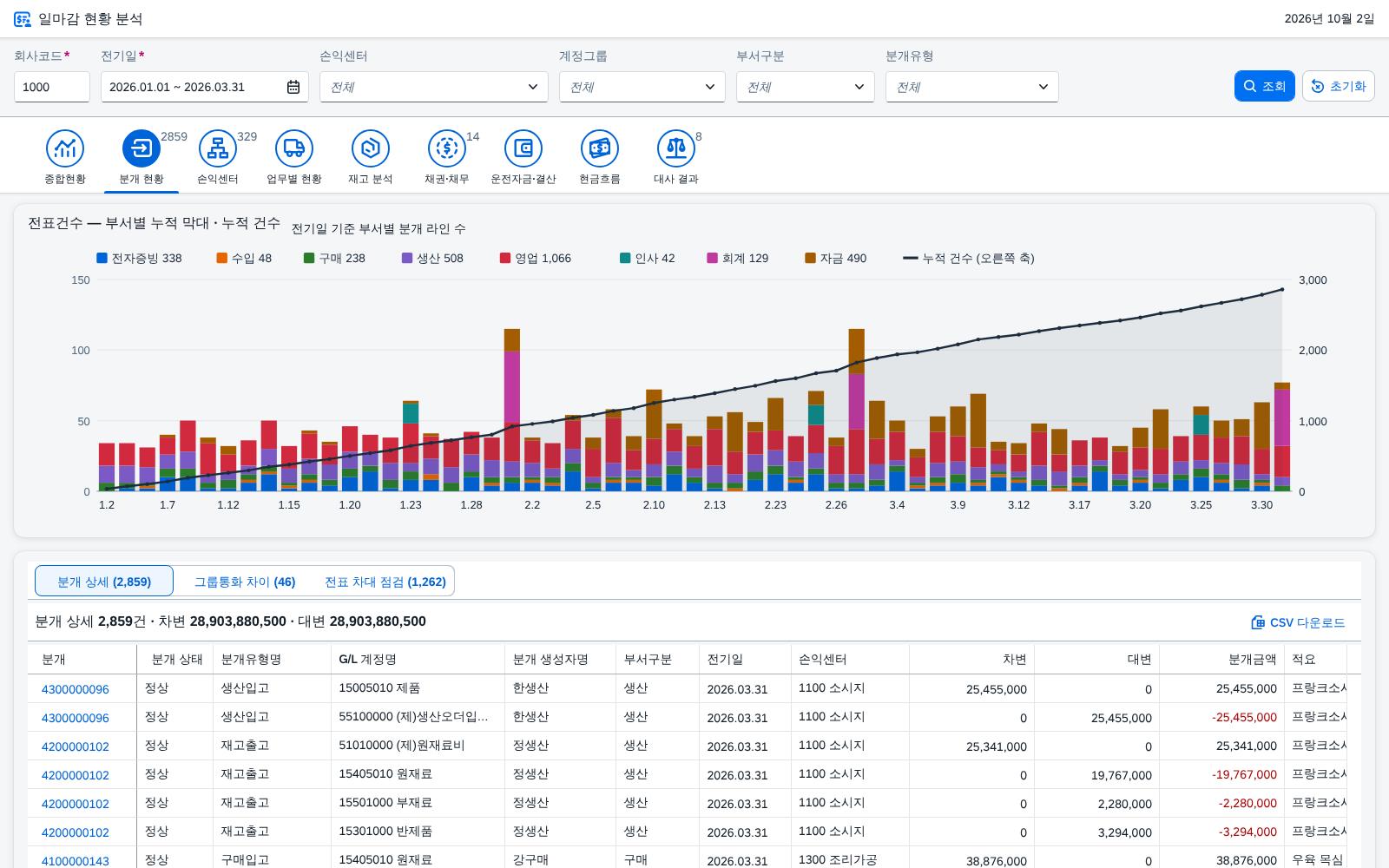
Task: Select the 분개 현황 journal icon
Action: click(x=142, y=148)
